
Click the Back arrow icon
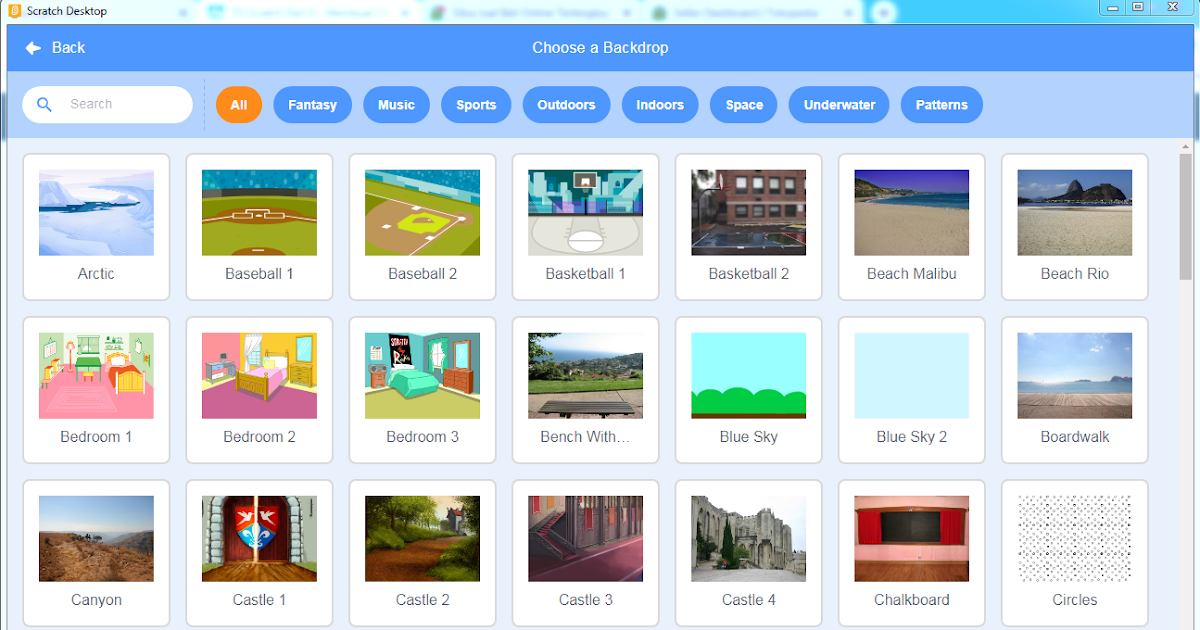click(34, 47)
